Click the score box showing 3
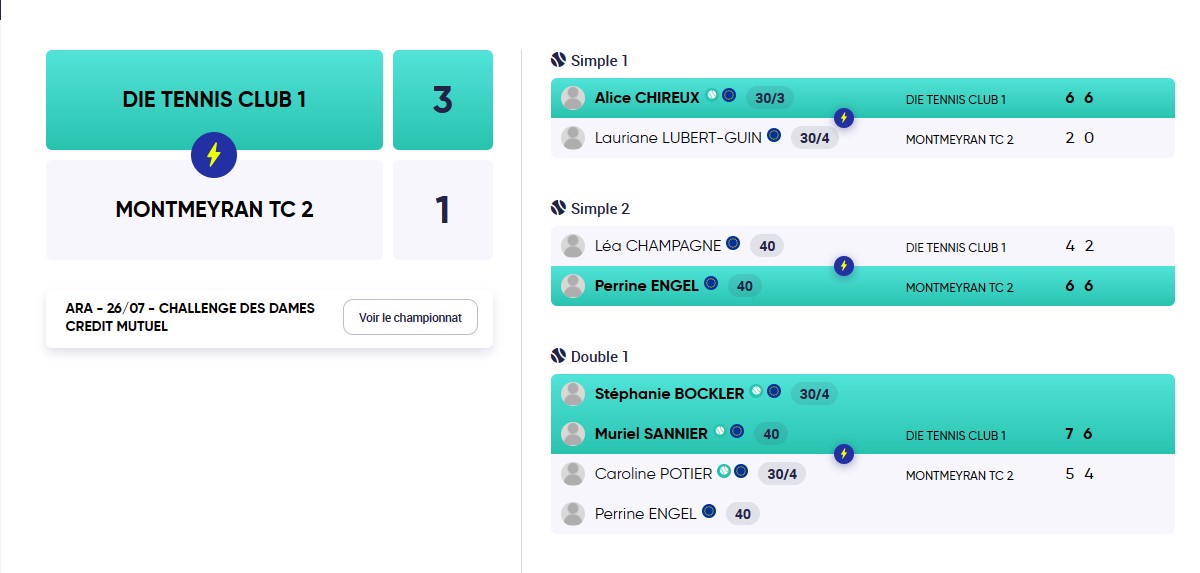Viewport: 1200px width, 573px height. click(443, 100)
